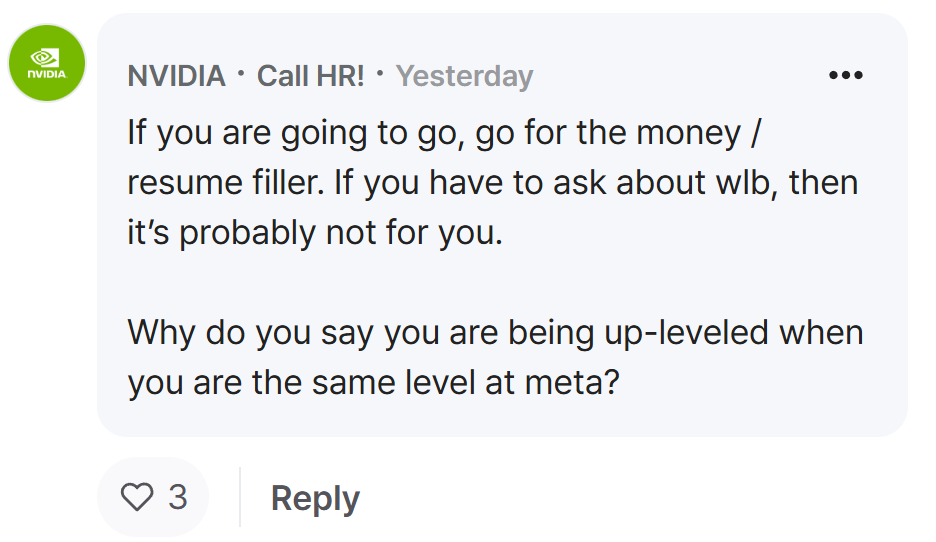Viewport: 936px width, 542px height.
Task: Click the like count number 3
Action: pos(178,497)
